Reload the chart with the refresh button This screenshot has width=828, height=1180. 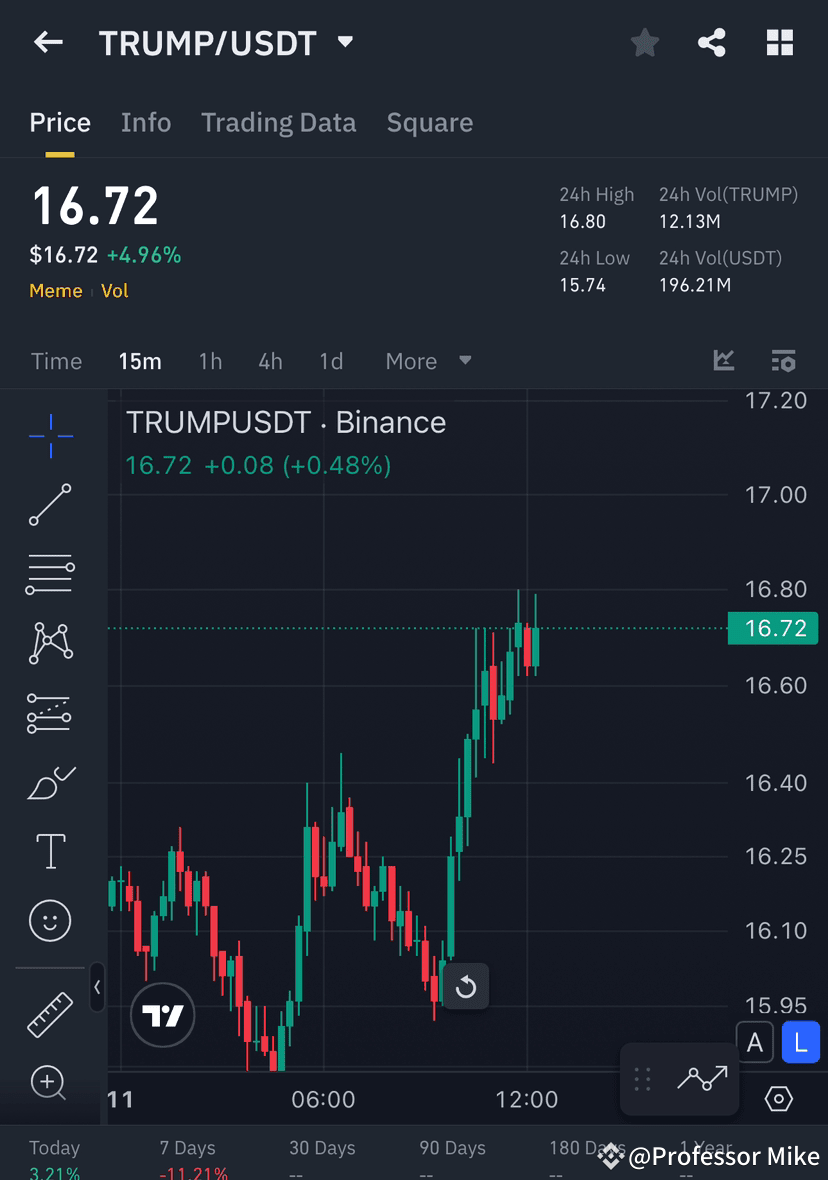465,985
